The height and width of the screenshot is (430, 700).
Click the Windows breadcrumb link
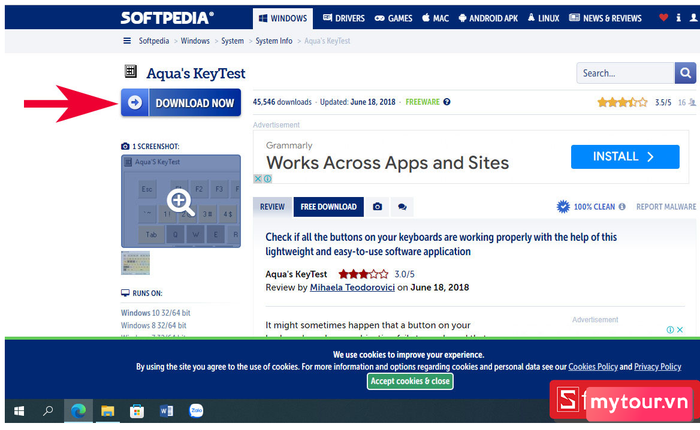[195, 41]
